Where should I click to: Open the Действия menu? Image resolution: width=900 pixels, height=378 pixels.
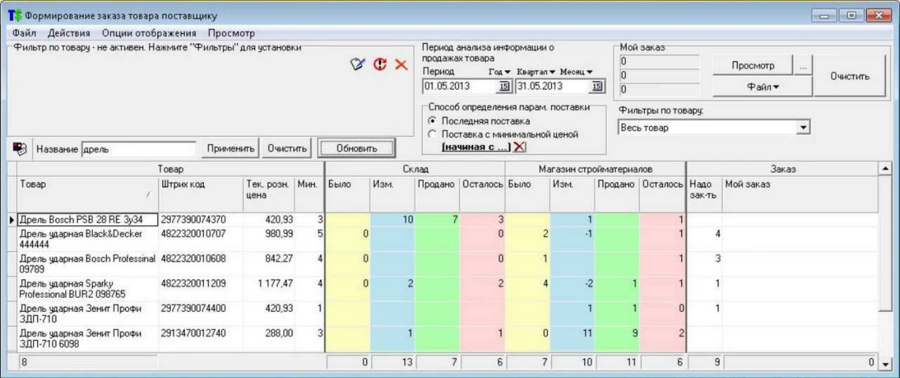[68, 33]
